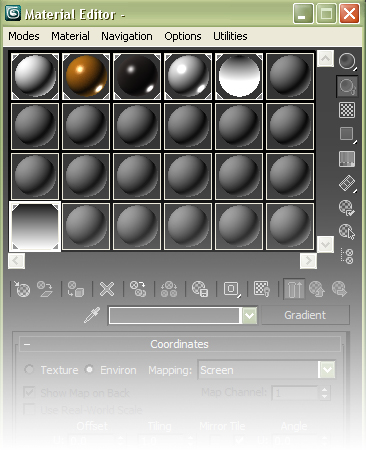Open the Navigation menu
The width and height of the screenshot is (366, 450).
127,36
